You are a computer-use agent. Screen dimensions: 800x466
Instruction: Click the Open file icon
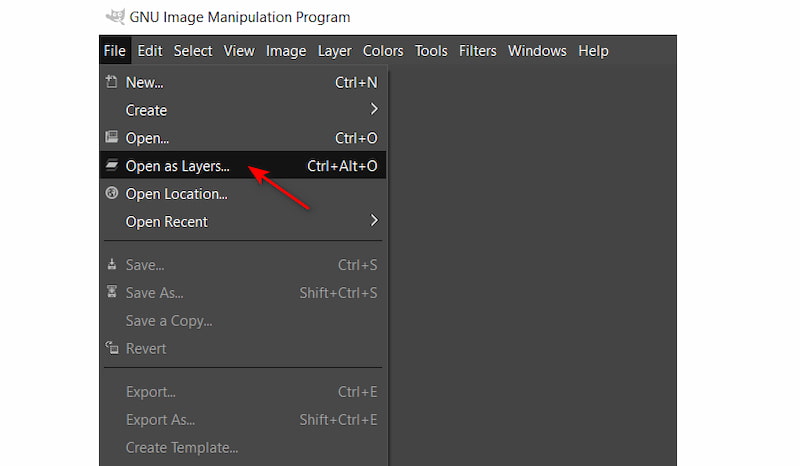tap(112, 138)
